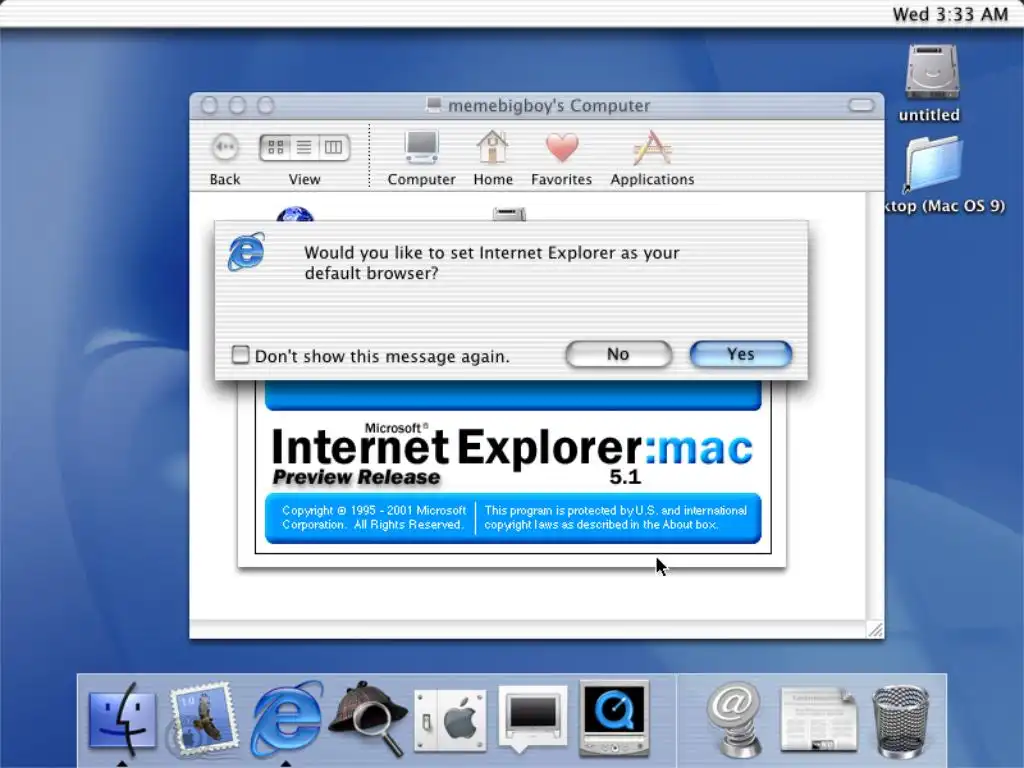Click No in the default browser dialog

[618, 354]
